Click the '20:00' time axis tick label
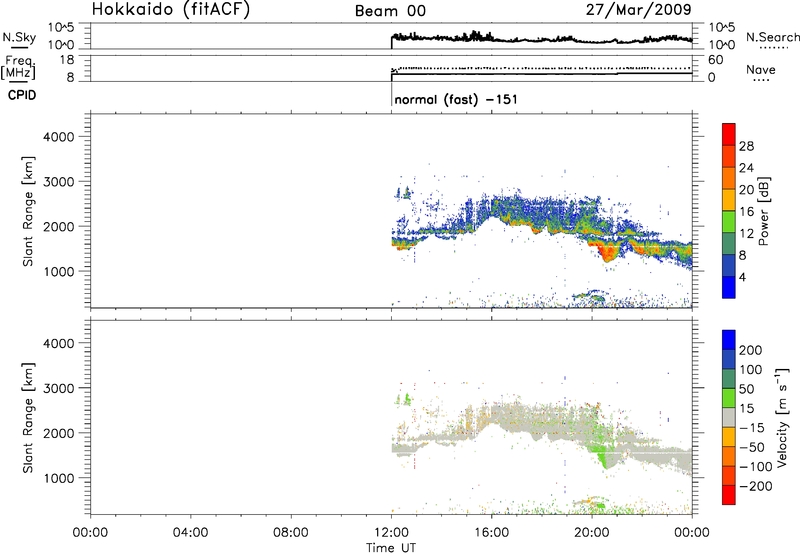This screenshot has width=800, height=554. [x=592, y=533]
